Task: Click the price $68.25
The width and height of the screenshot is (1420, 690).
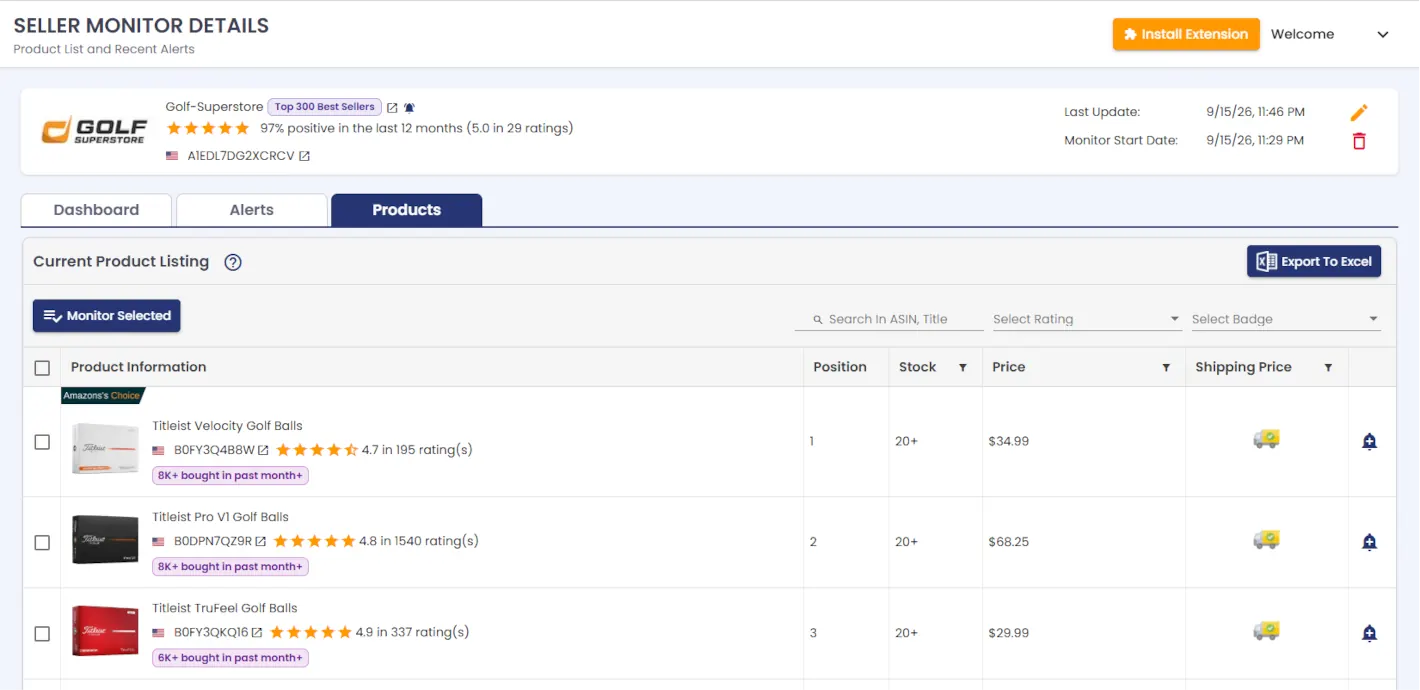Action: click(1008, 542)
